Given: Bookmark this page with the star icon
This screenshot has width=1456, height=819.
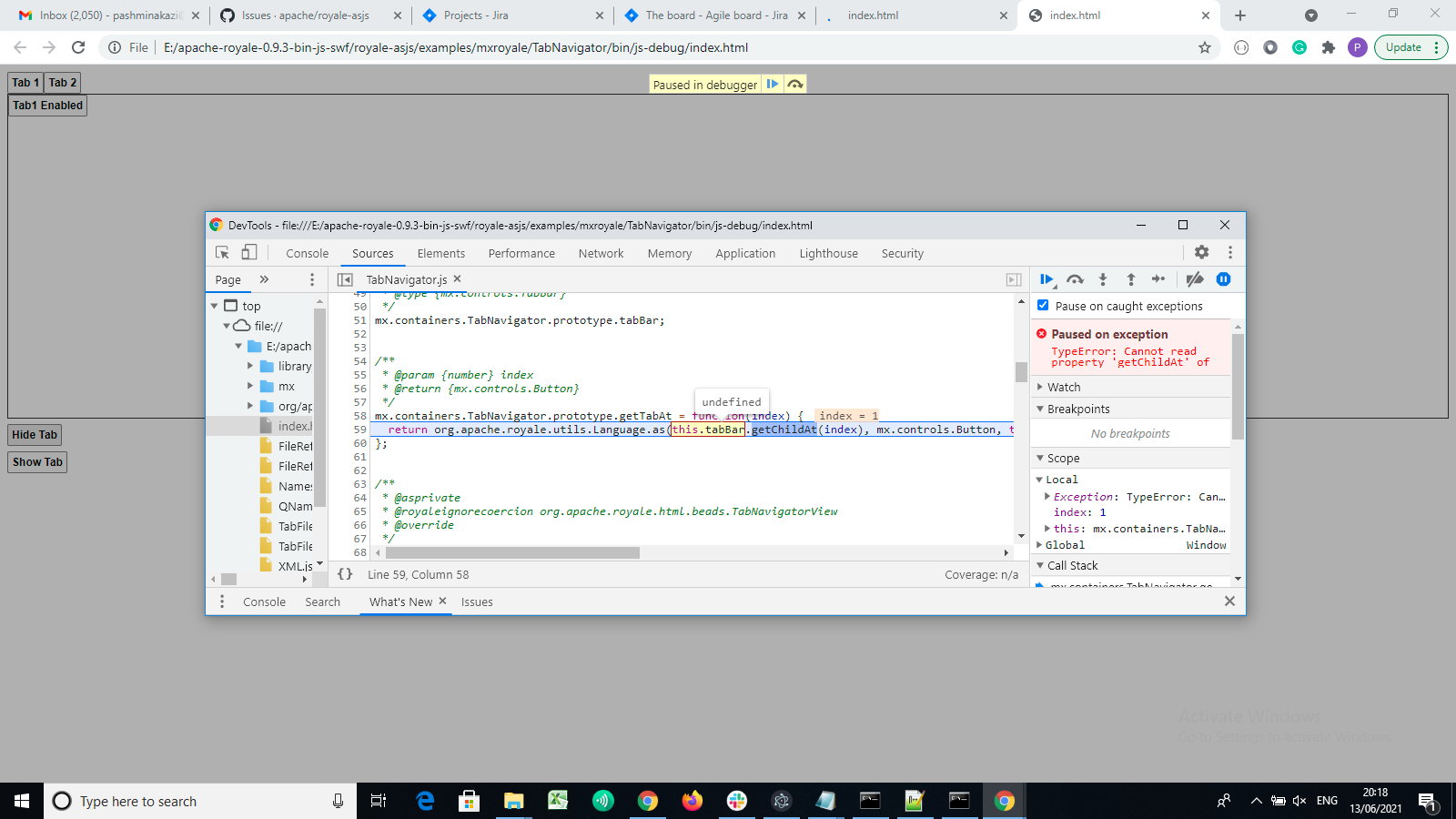Looking at the screenshot, I should [x=1205, y=47].
